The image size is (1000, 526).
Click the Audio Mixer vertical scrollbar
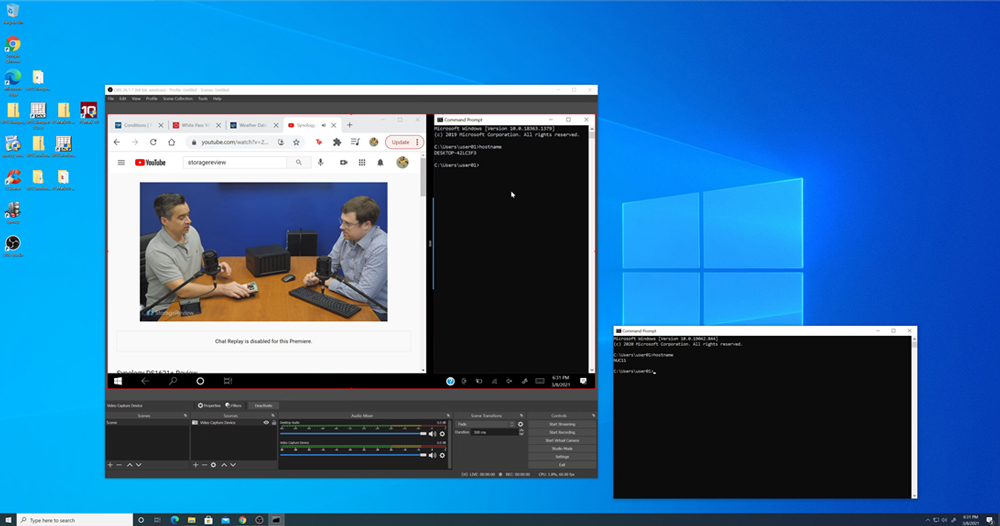[450, 444]
